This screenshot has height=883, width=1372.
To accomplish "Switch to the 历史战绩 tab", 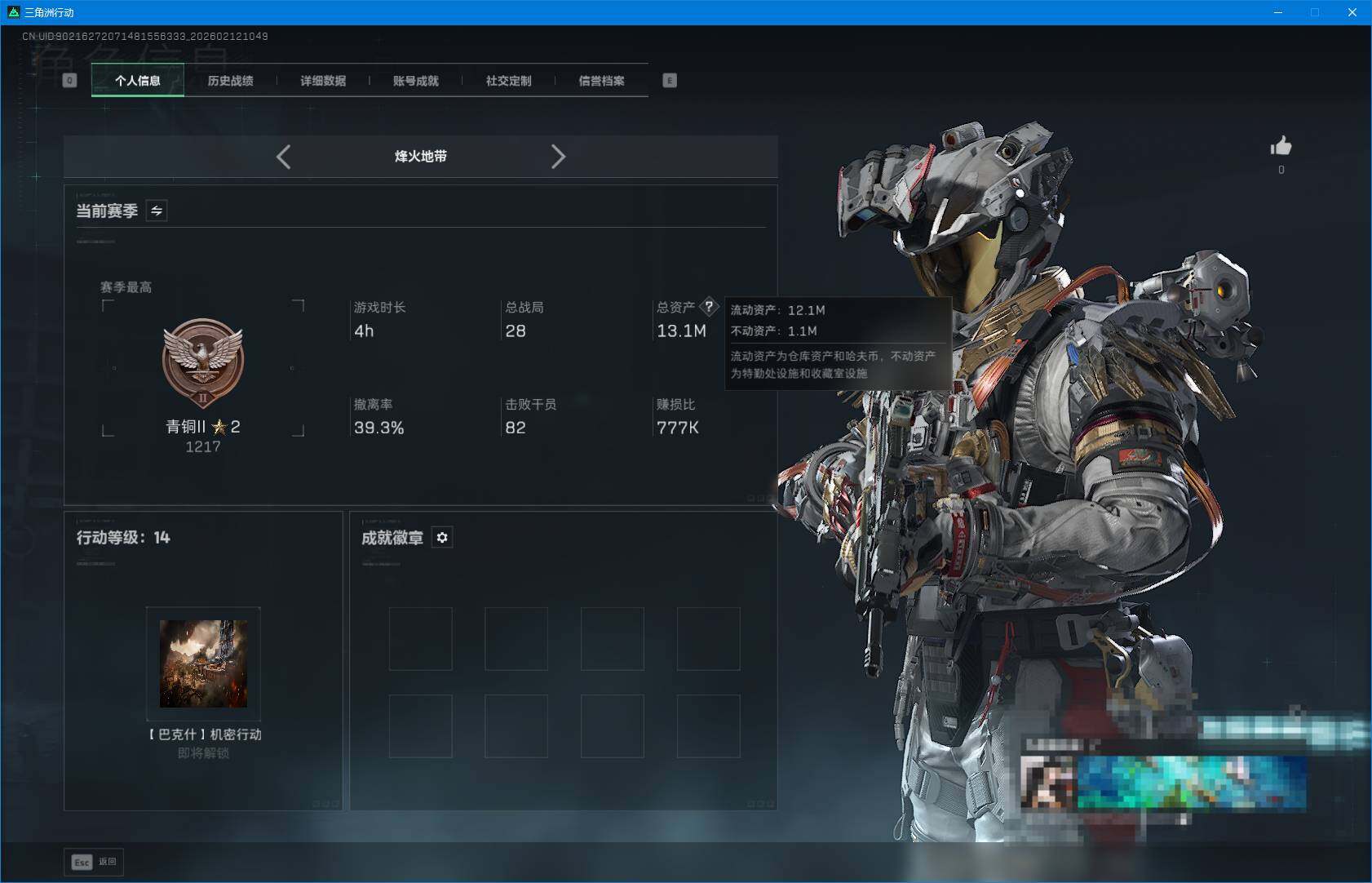I will (230, 81).
